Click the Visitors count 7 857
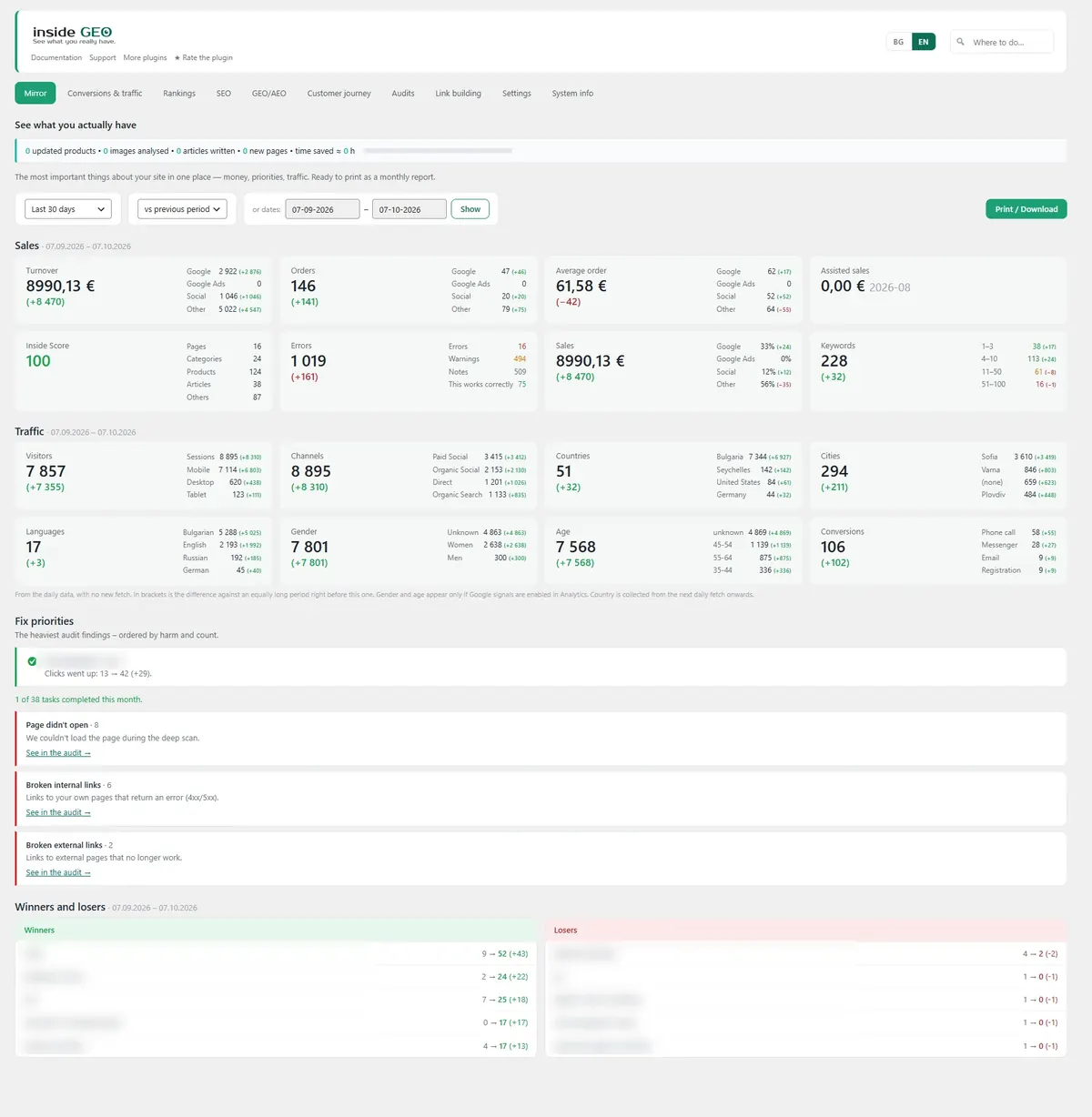 pyautogui.click(x=45, y=471)
